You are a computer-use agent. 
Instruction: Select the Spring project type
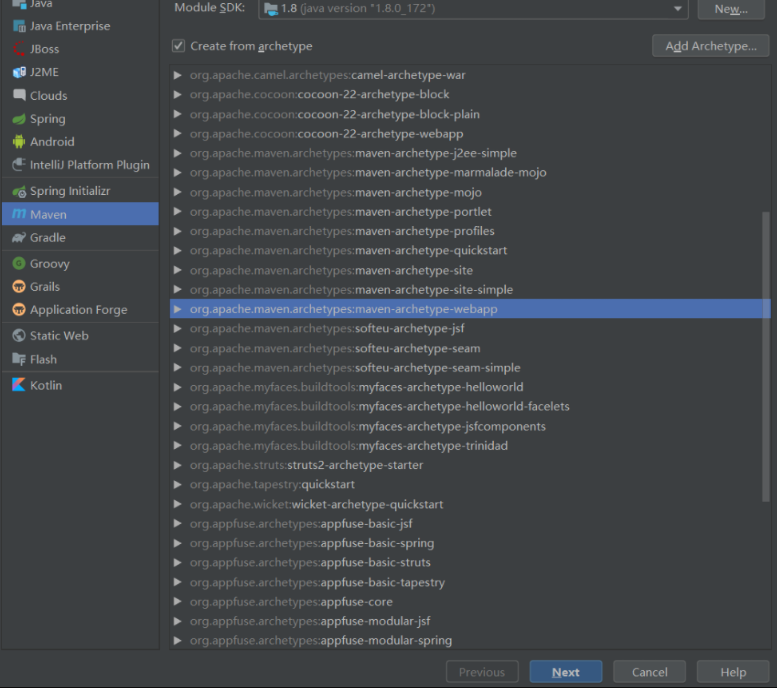(80, 119)
